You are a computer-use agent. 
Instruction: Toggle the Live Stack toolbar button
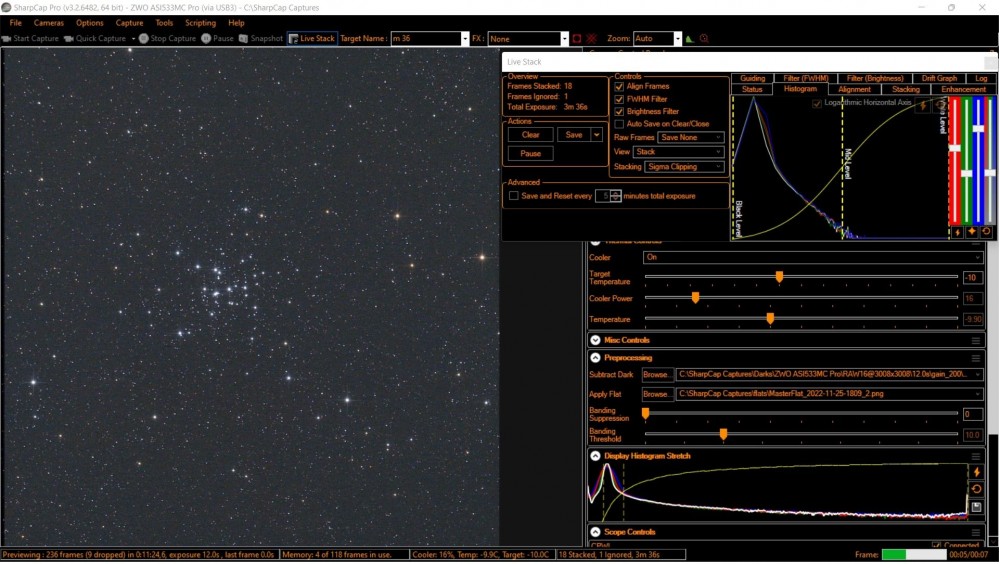click(311, 38)
